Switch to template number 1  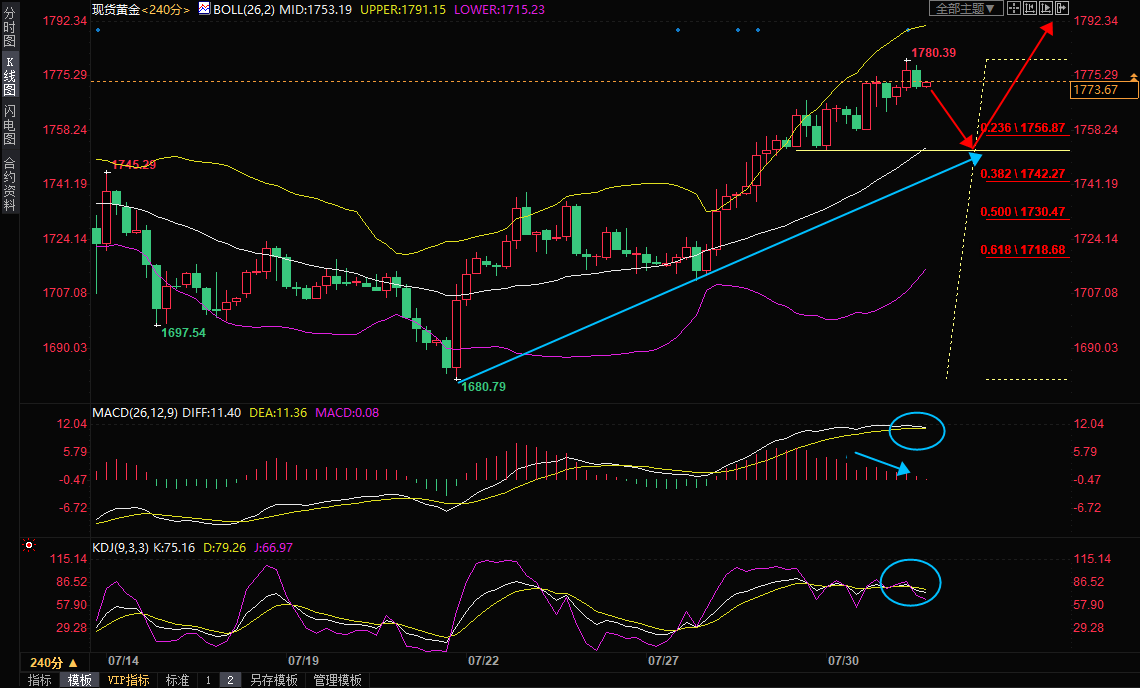point(208,680)
